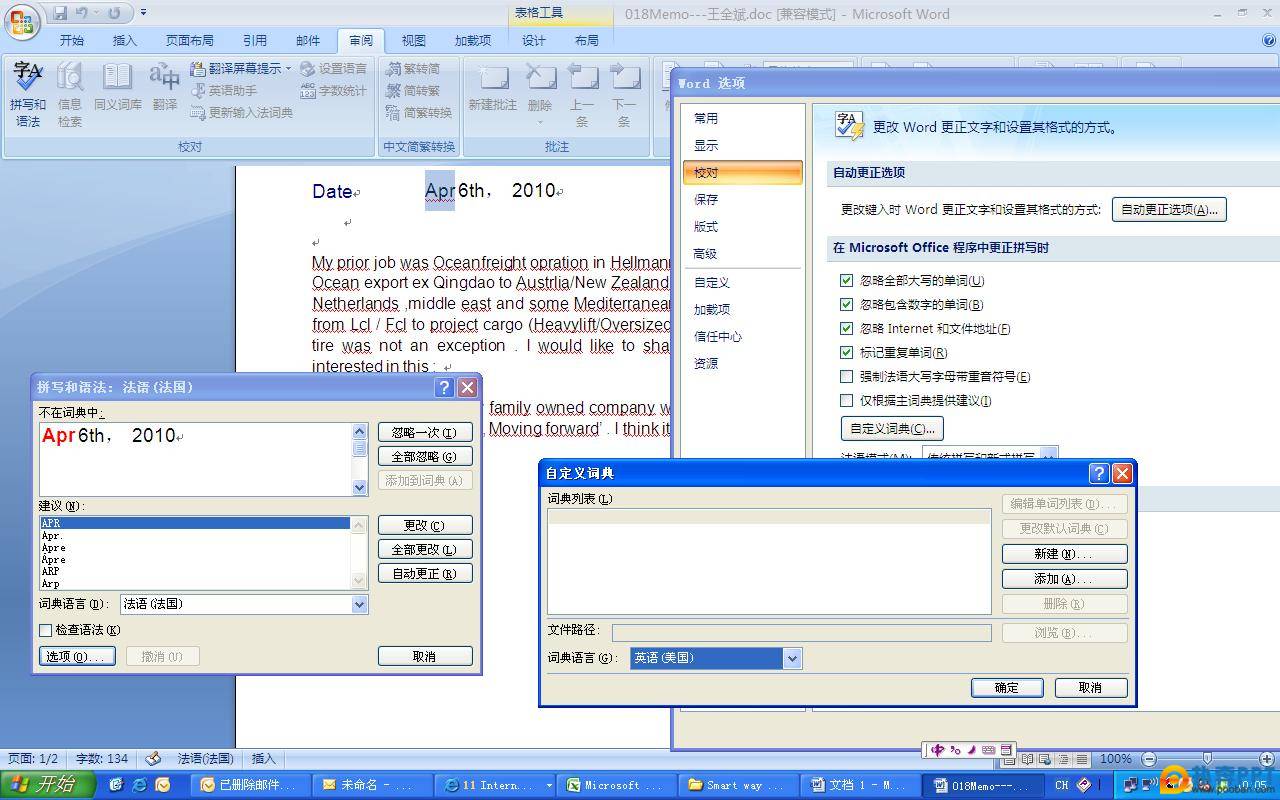This screenshot has width=1280, height=800.
Task: Click the 自定义词典(C)... button in options
Action: tap(892, 428)
